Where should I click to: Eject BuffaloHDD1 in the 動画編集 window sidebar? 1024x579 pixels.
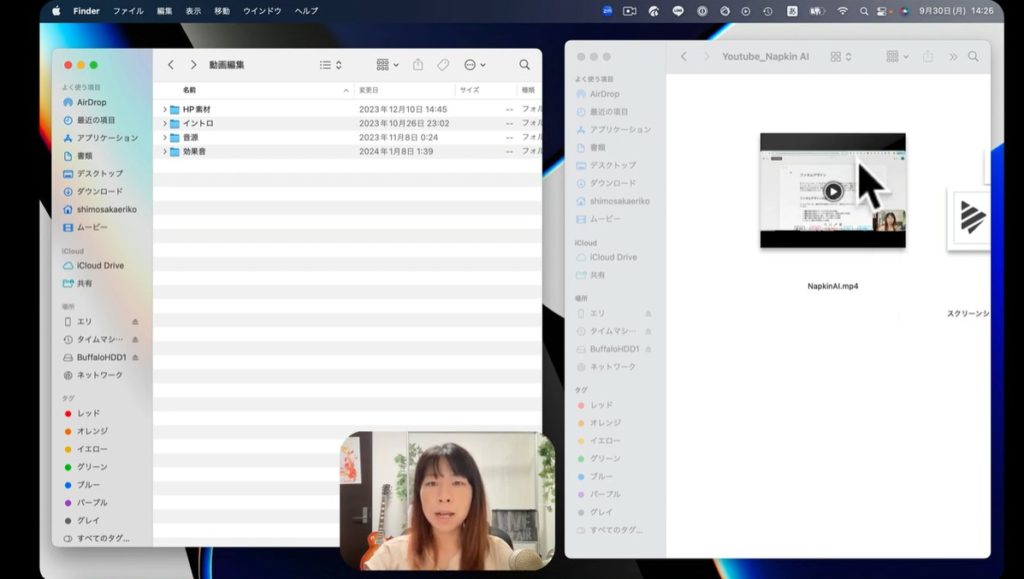(x=135, y=357)
